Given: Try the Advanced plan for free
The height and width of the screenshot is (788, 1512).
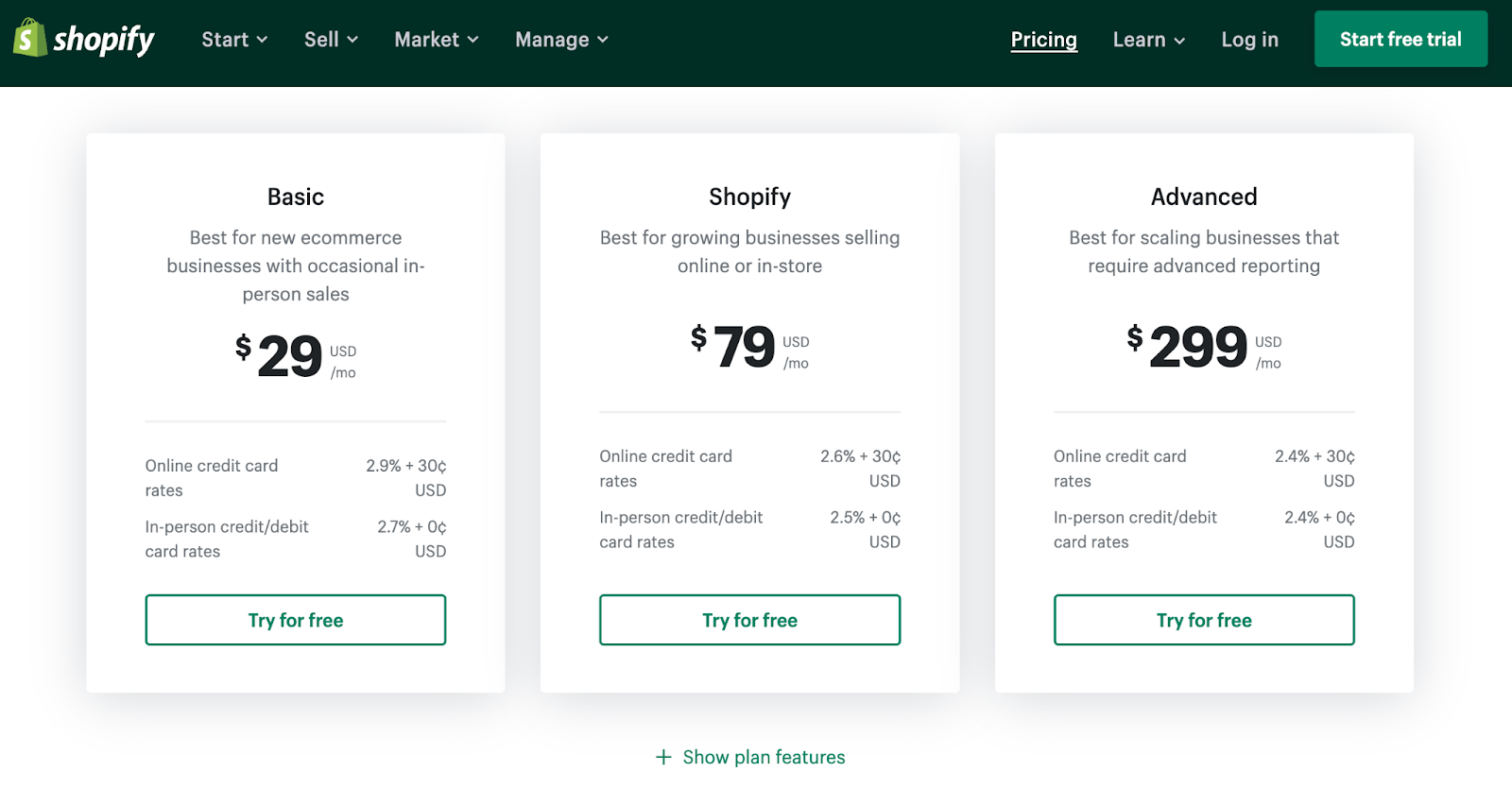Looking at the screenshot, I should pos(1204,620).
